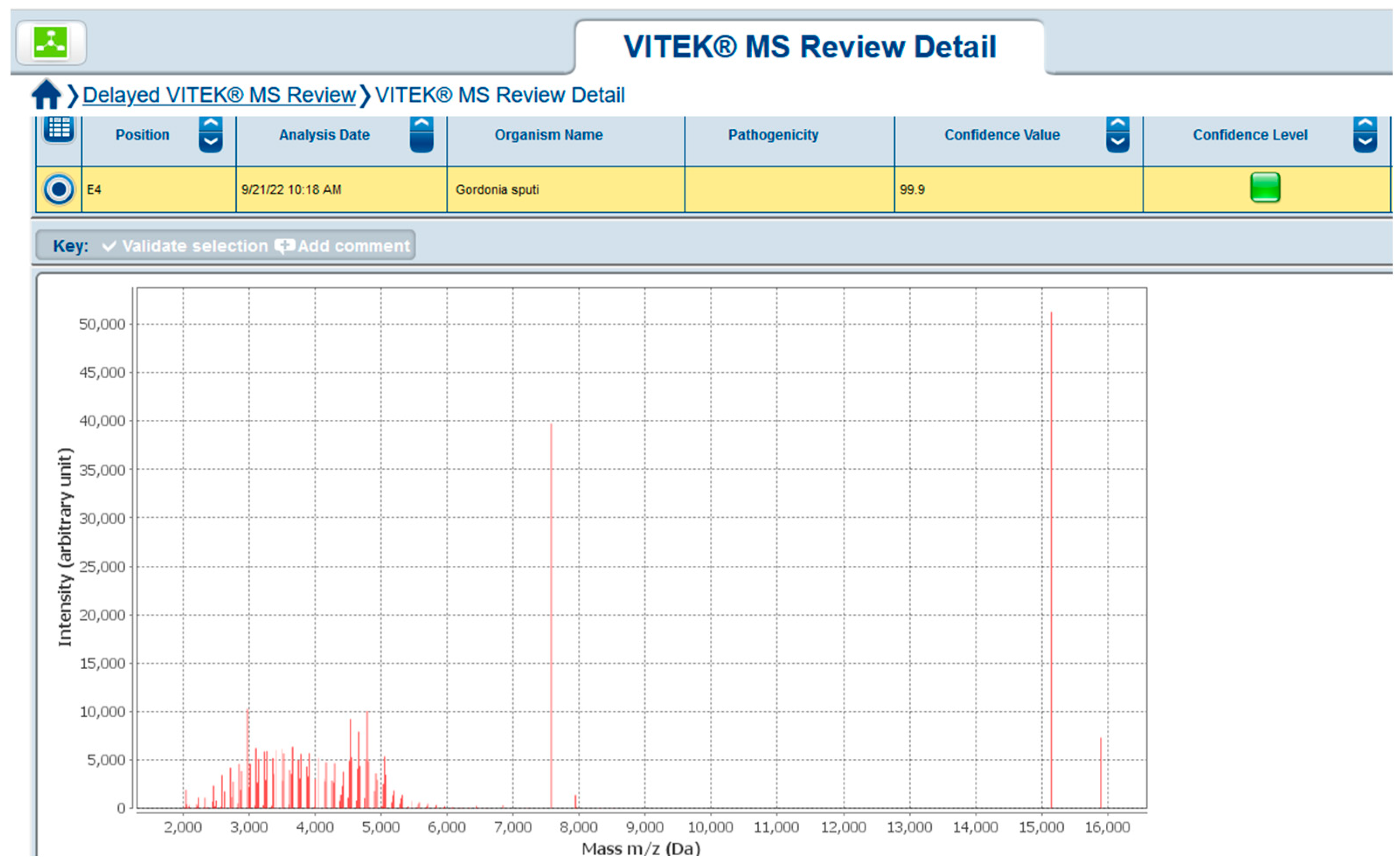Open the Delayed VITEK MS Review link
Screen dimensions: 1400x868
click(219, 95)
